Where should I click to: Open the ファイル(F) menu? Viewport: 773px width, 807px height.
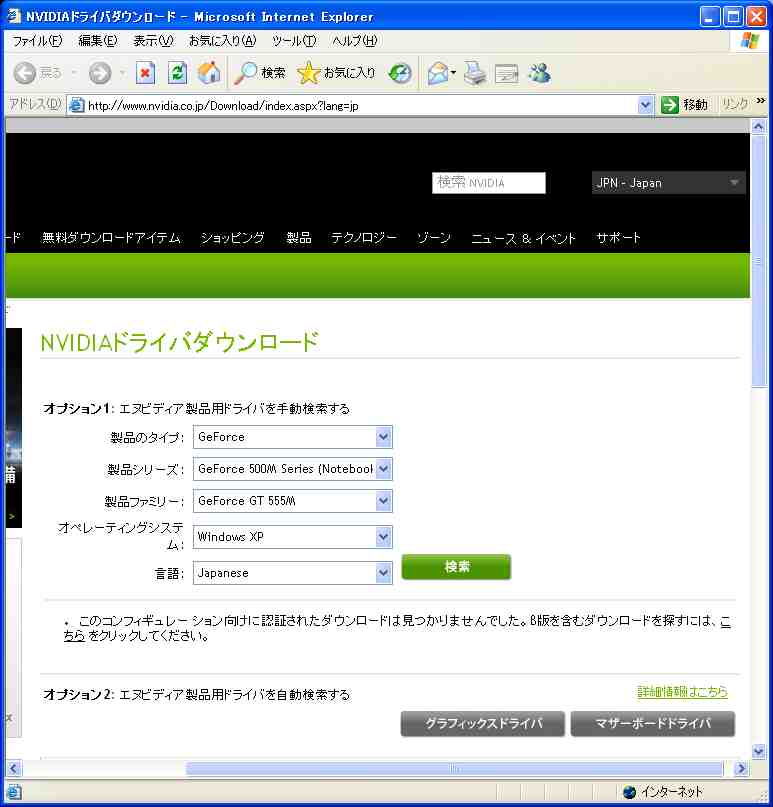[x=36, y=41]
